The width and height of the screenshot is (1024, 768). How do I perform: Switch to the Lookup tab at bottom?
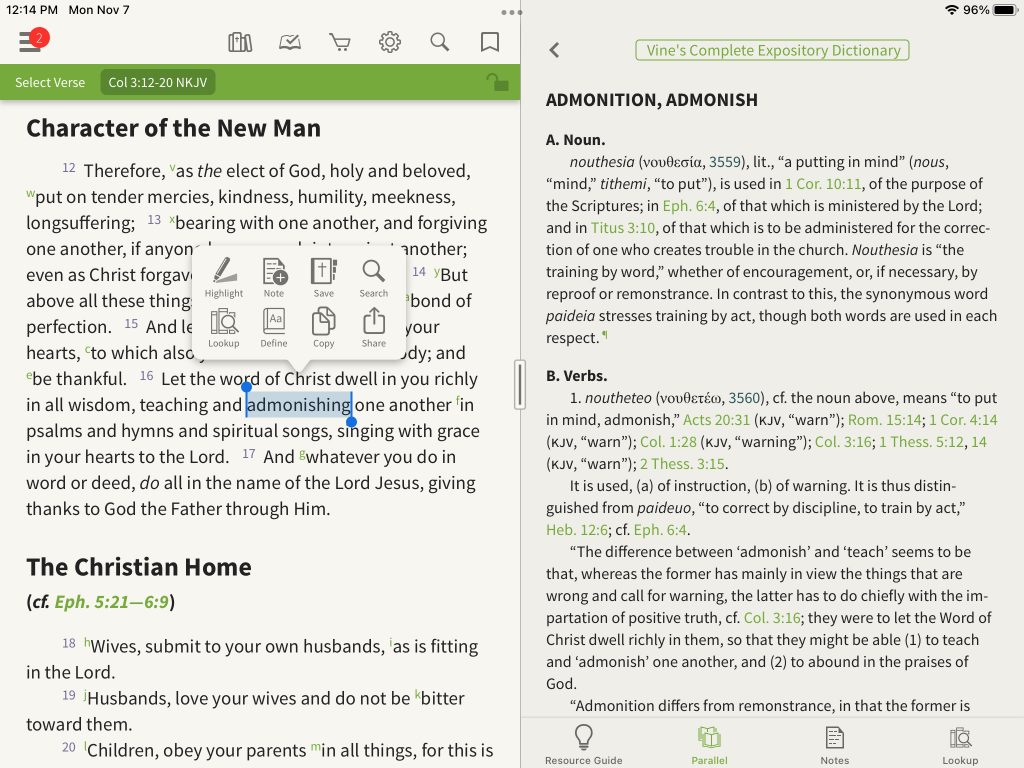[960, 744]
